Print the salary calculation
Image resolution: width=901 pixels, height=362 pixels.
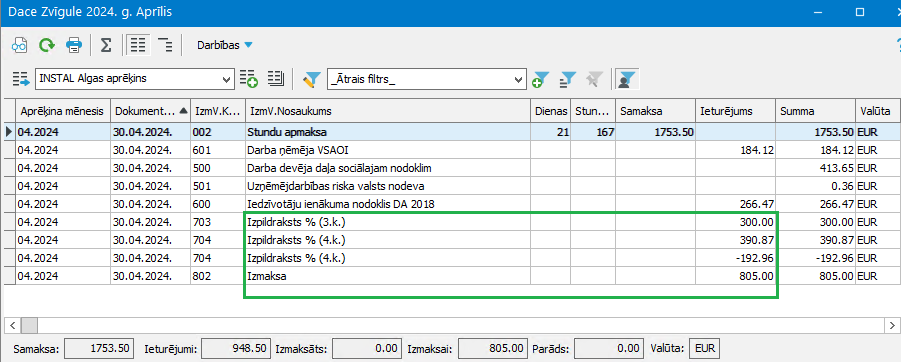[x=74, y=45]
